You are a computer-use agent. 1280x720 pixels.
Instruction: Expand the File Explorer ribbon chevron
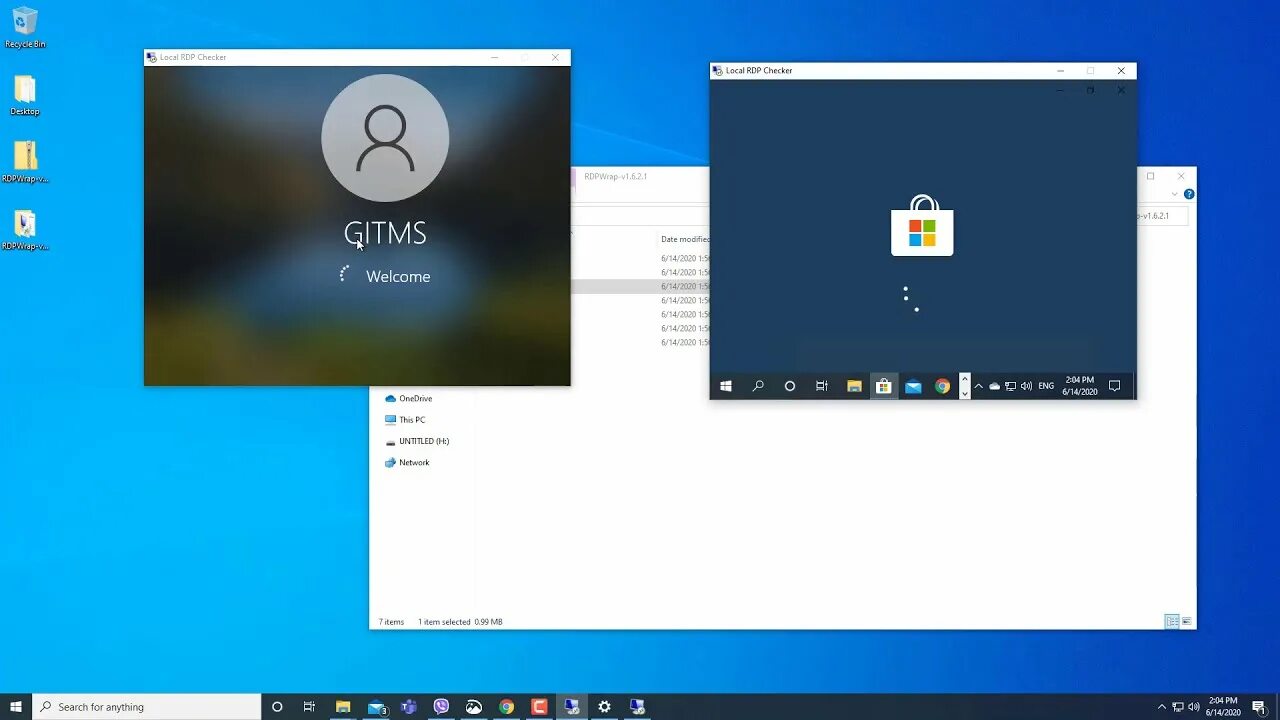pyautogui.click(x=1174, y=194)
